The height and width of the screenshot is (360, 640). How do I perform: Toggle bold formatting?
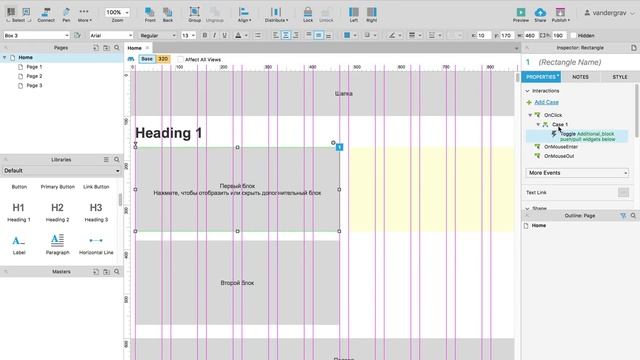(205, 36)
